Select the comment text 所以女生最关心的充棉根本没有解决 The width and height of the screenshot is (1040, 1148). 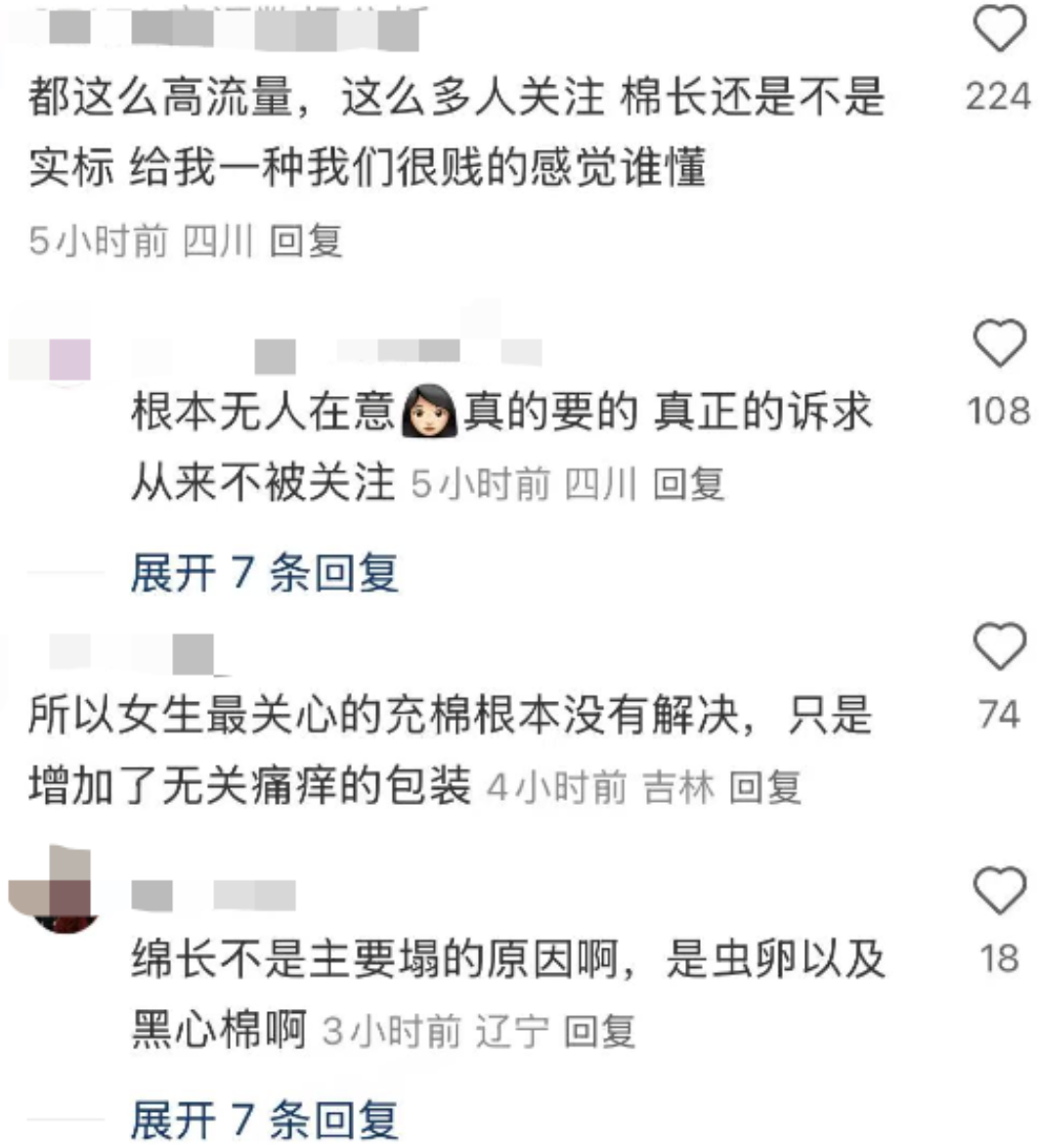coord(384,715)
